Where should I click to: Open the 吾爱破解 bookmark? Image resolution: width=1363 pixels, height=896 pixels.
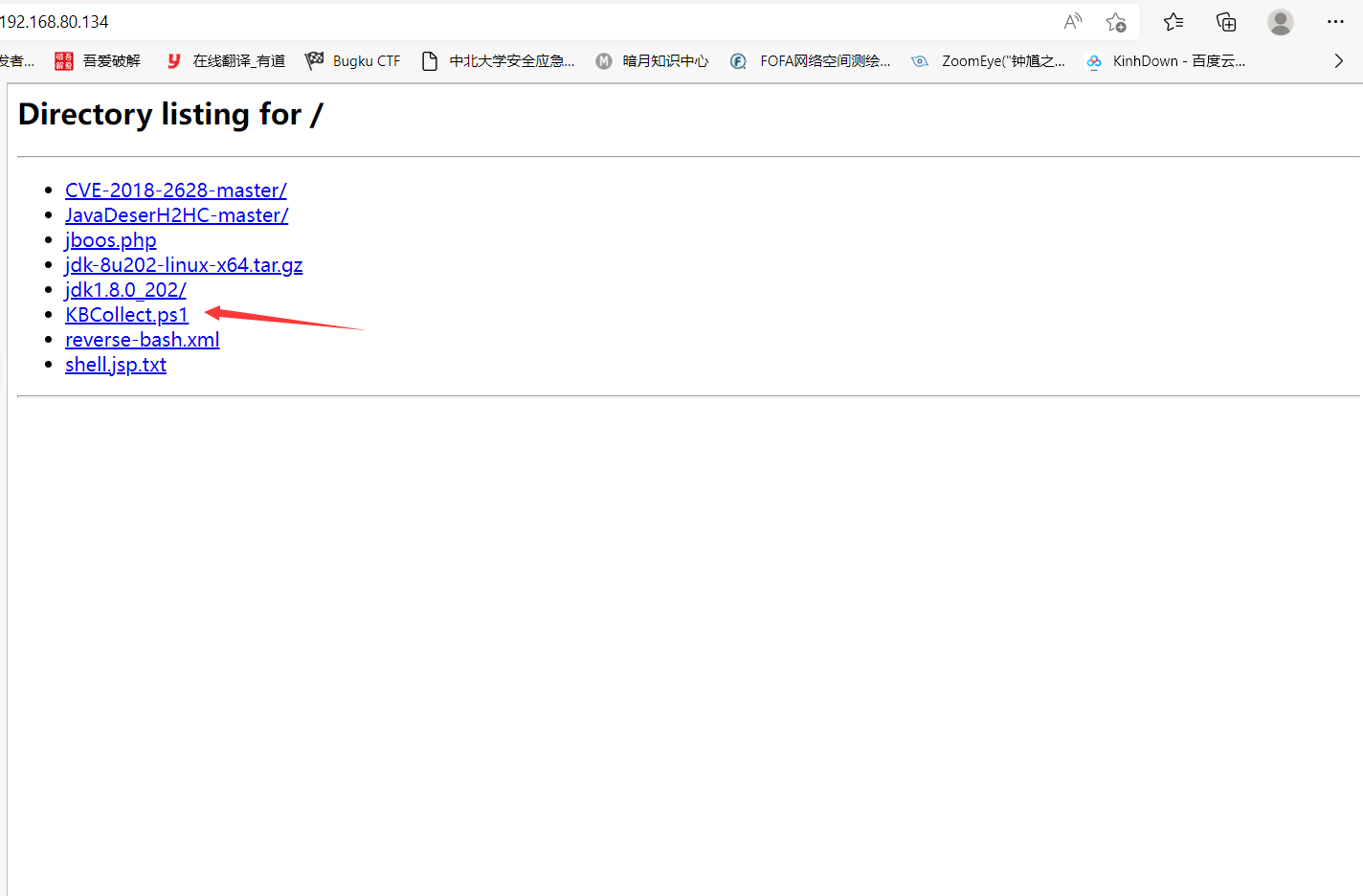(x=99, y=61)
